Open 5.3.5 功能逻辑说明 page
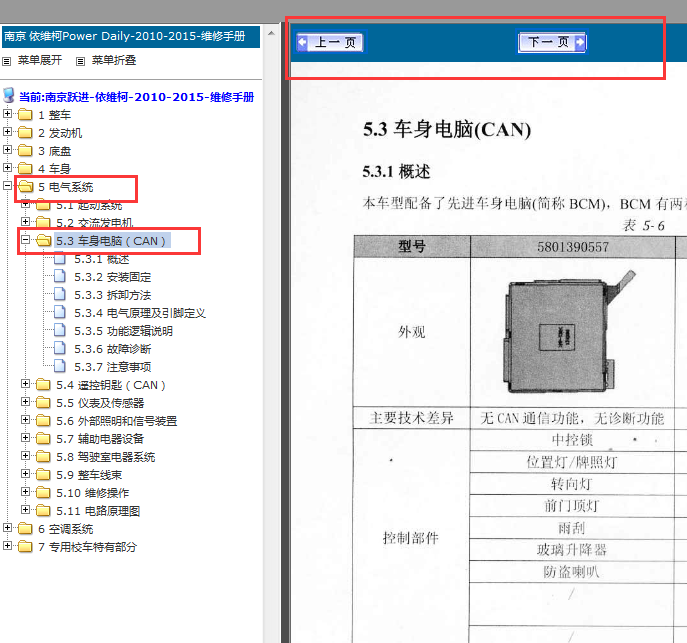Screen dimensions: 687x643 click(124, 331)
